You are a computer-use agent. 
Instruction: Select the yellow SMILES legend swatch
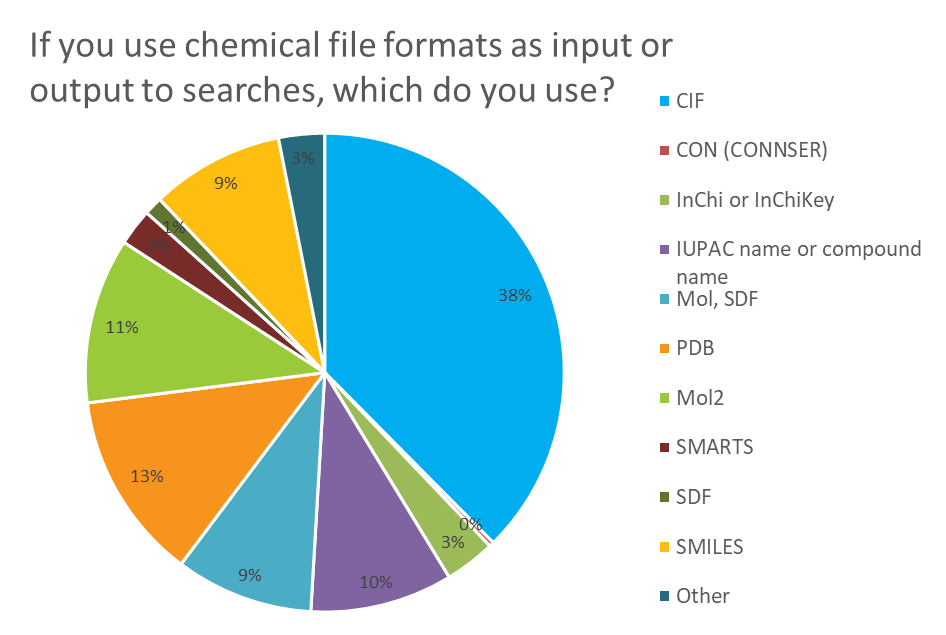pos(662,547)
